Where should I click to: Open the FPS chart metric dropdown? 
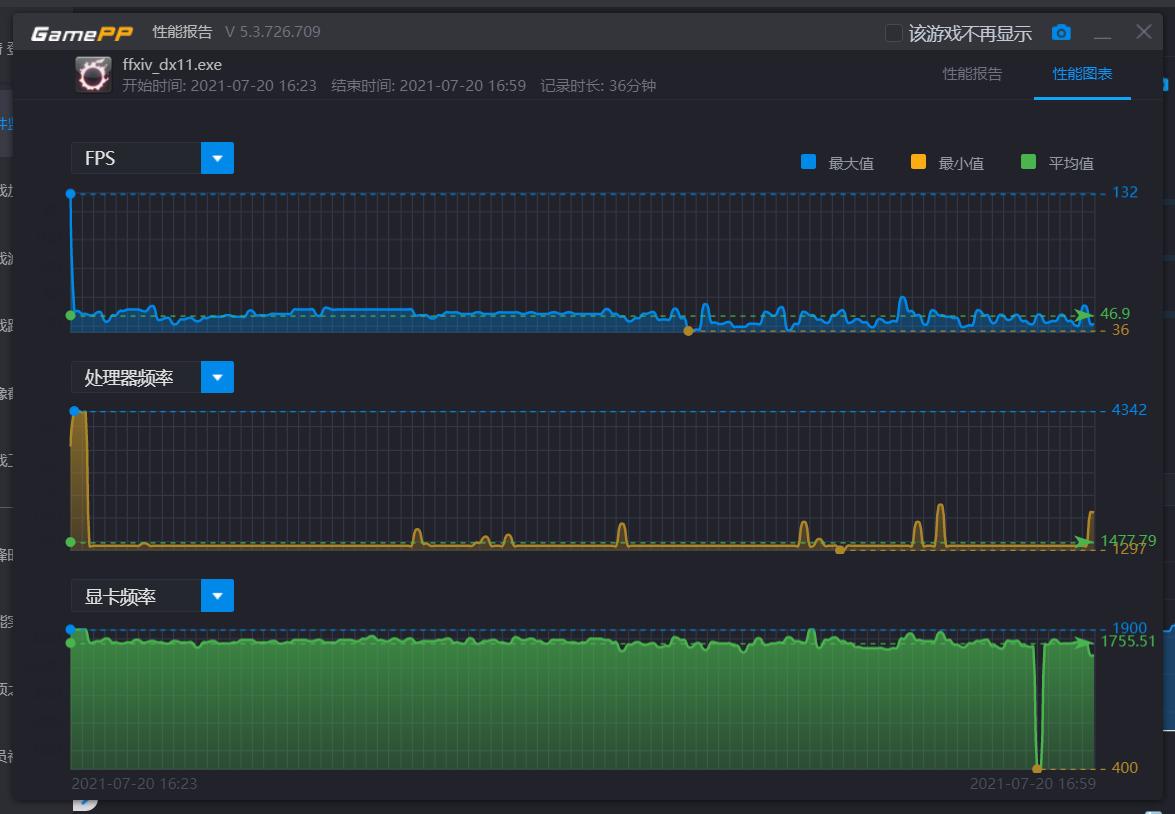(217, 158)
